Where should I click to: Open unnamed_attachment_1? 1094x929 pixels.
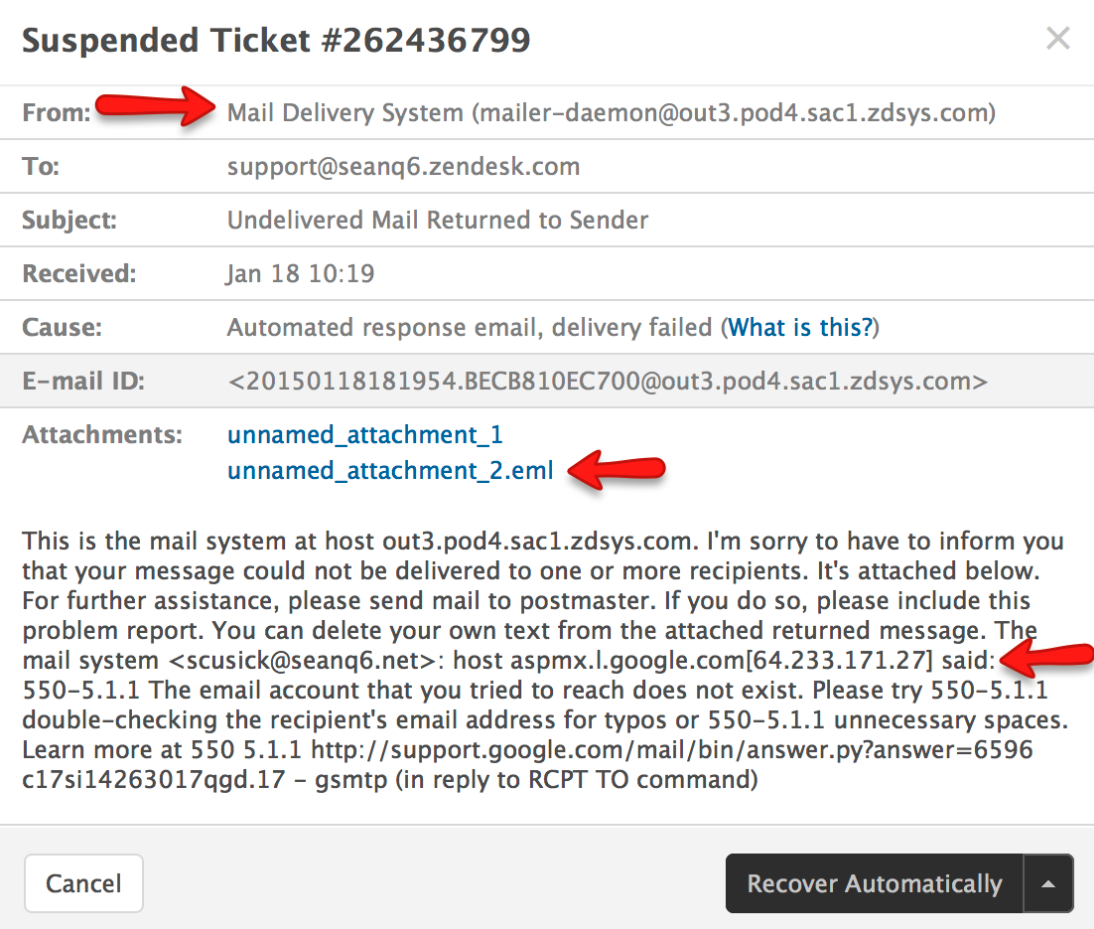pyautogui.click(x=365, y=435)
